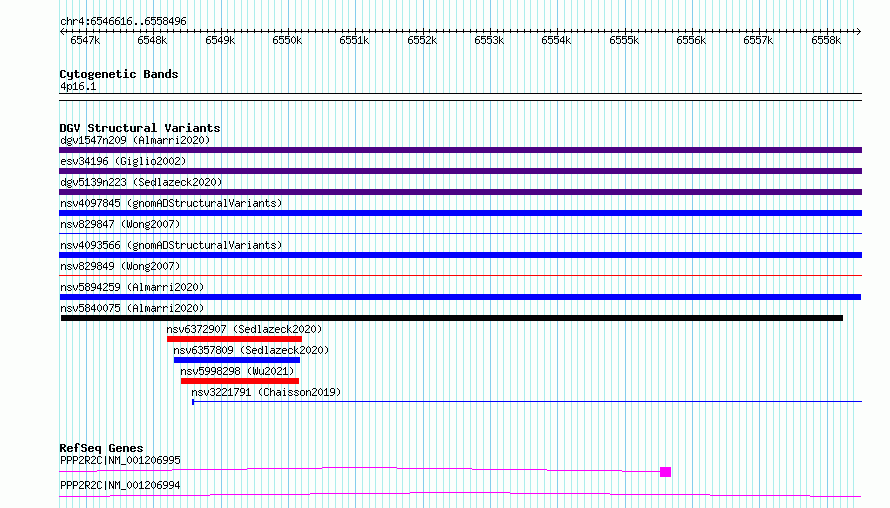The height and width of the screenshot is (508, 890).
Task: Click label nsv6357809 (Sedlazeck2020)
Action: [251, 350]
